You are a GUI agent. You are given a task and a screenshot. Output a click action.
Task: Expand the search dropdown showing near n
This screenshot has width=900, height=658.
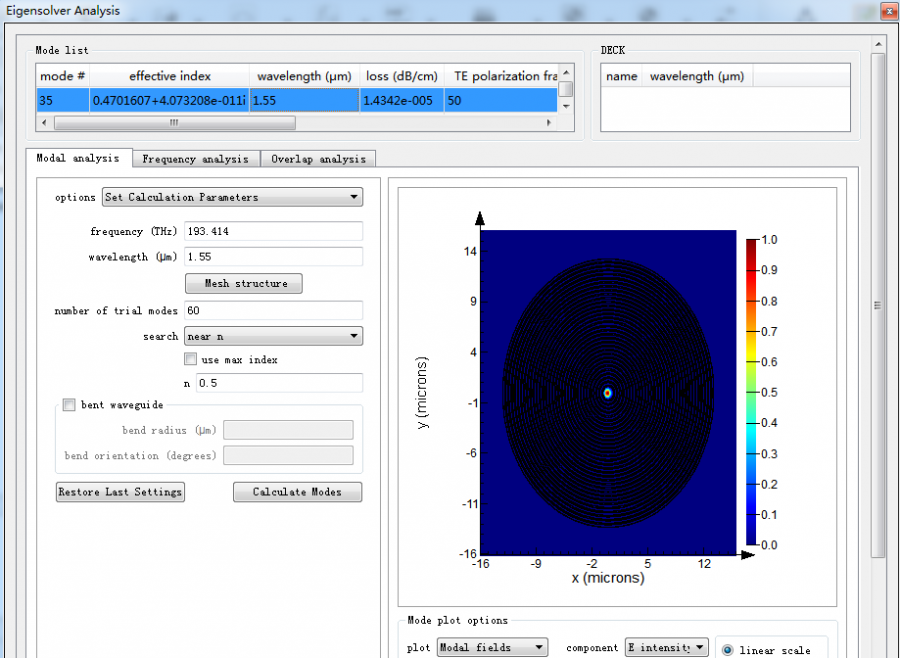point(273,336)
